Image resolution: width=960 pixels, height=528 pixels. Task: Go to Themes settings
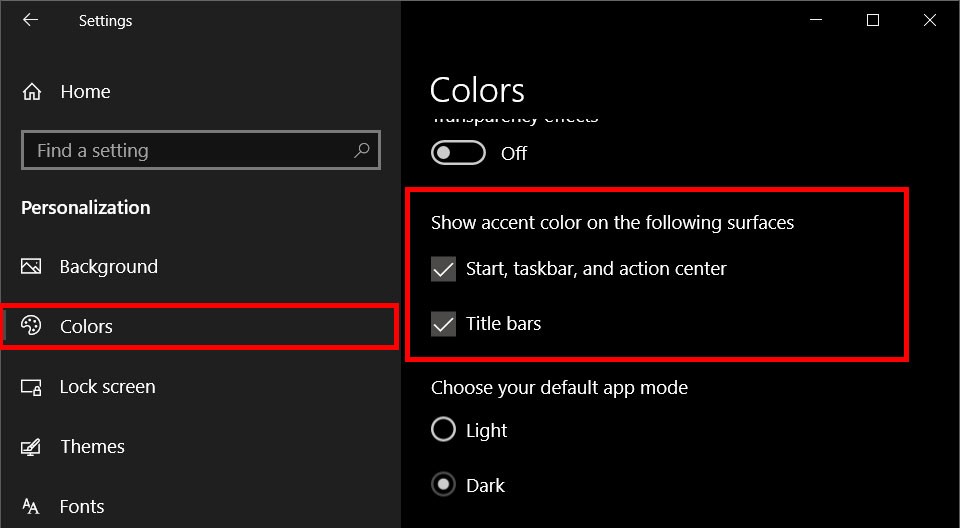pos(92,447)
